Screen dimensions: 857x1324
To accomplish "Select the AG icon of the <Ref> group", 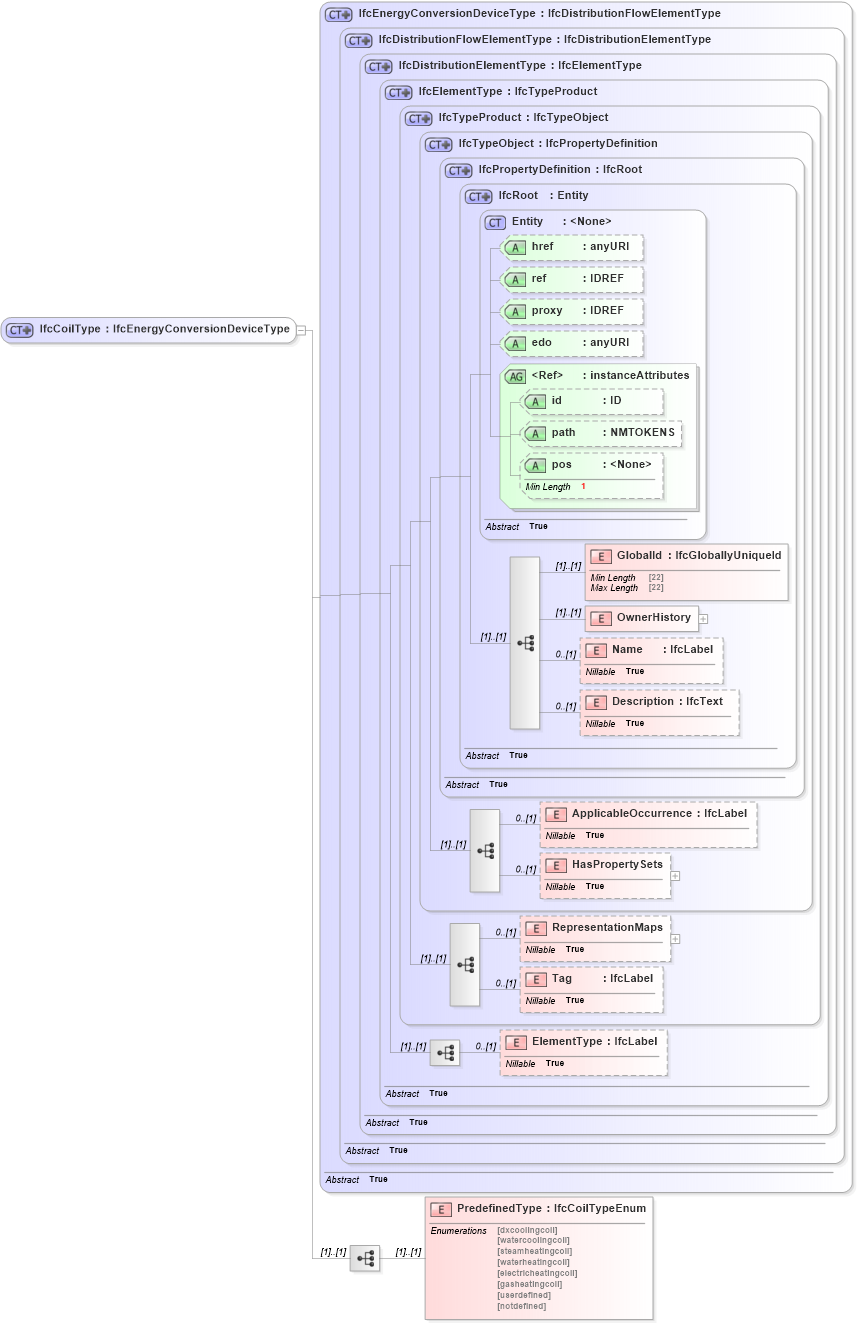I will tap(516, 375).
